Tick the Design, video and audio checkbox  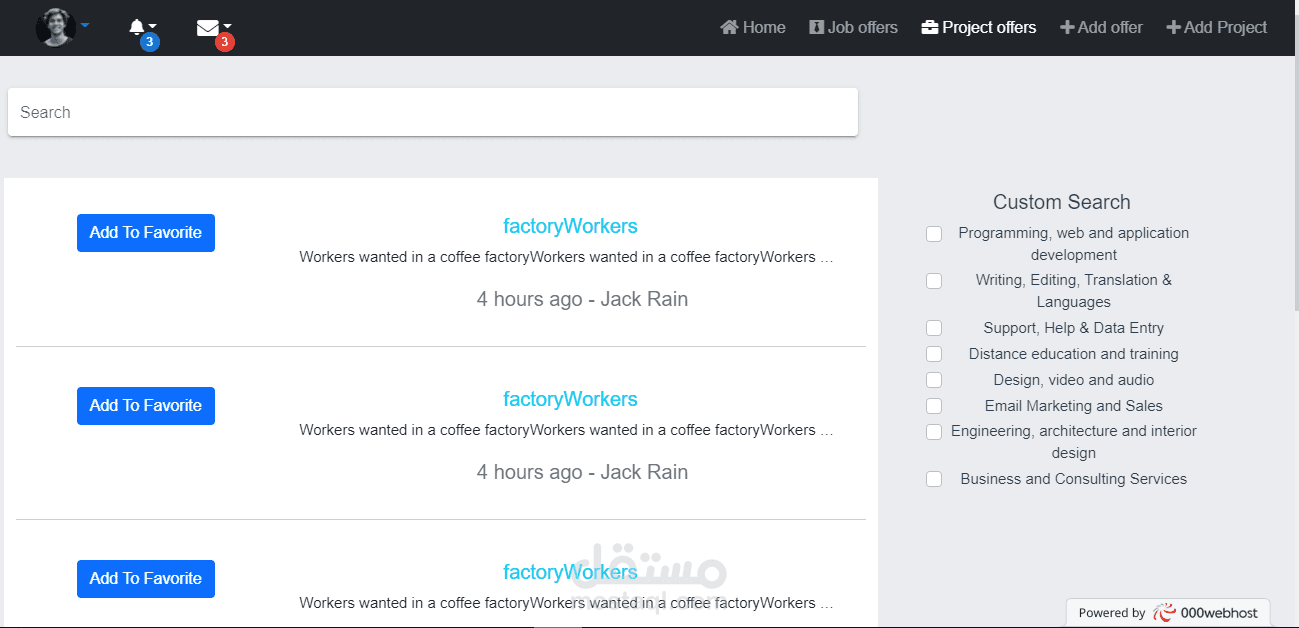934,380
